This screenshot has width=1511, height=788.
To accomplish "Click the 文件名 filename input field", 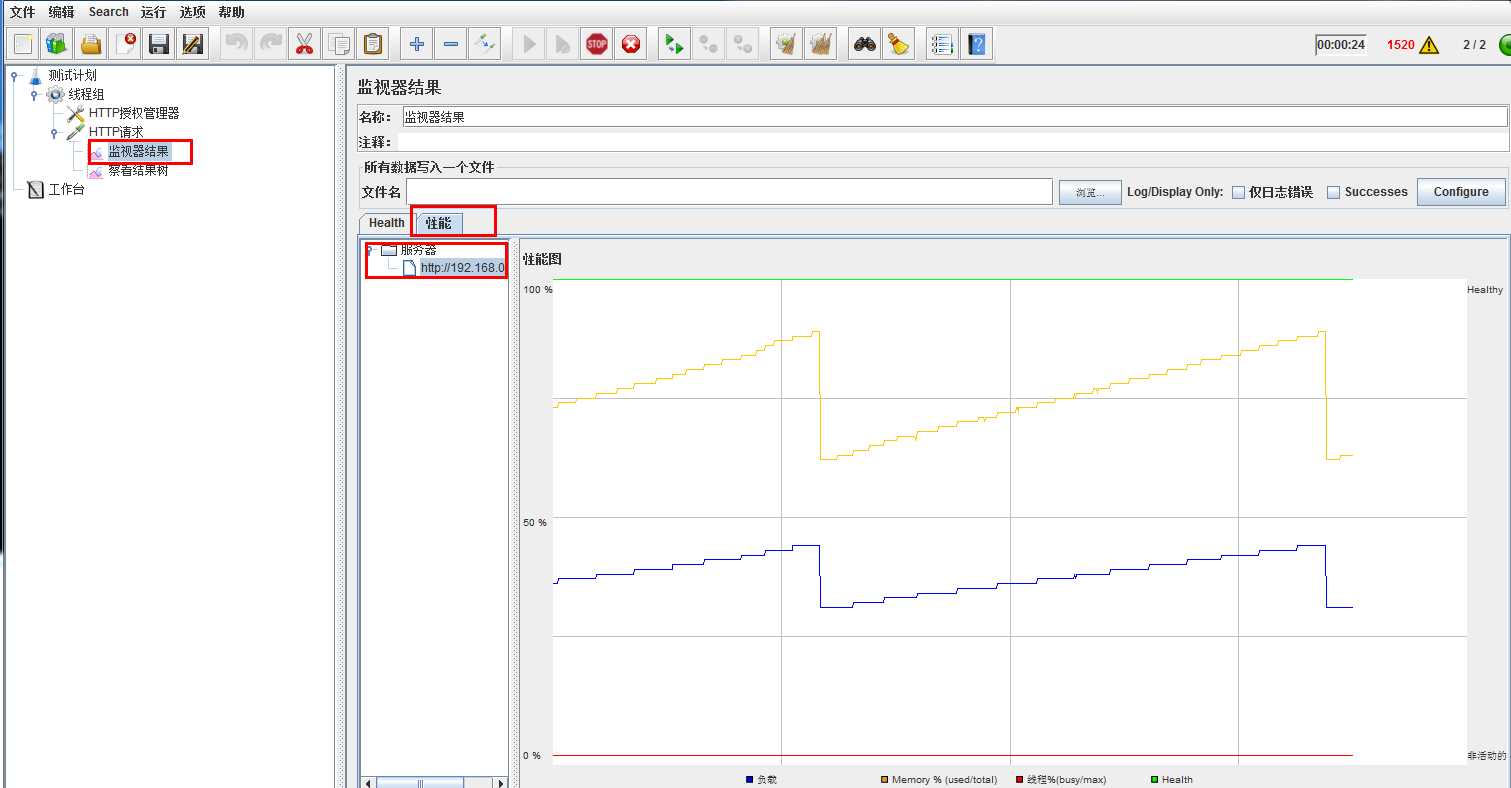I will click(729, 192).
